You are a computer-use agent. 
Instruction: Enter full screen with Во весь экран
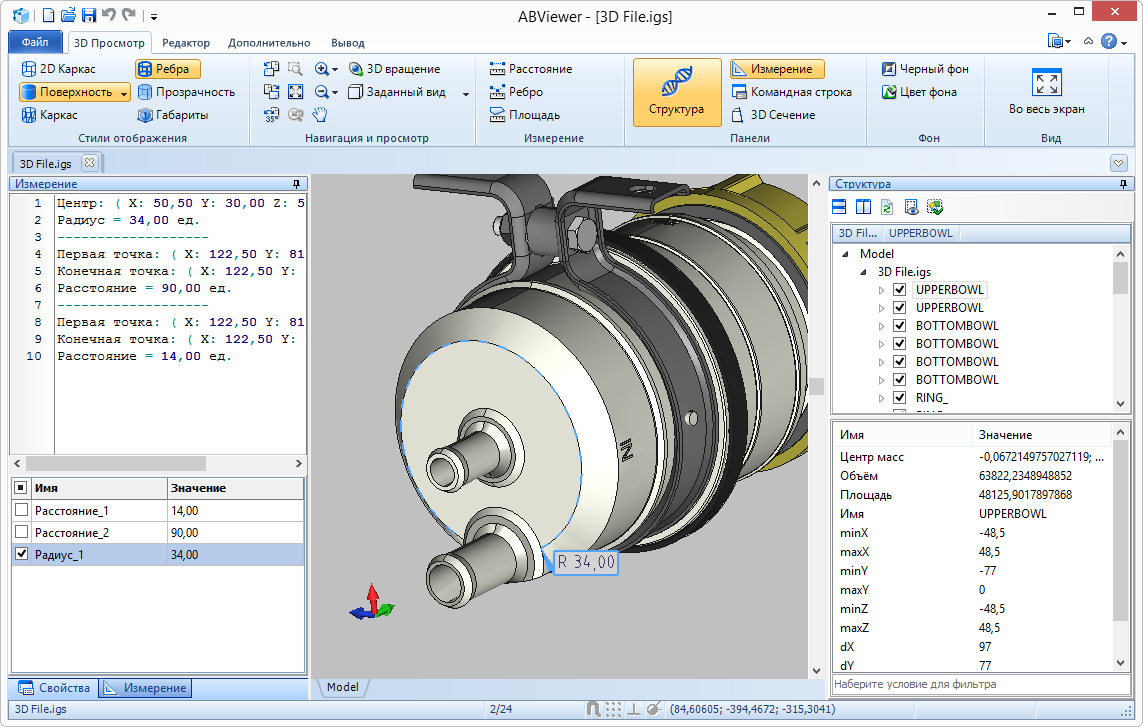tap(1046, 92)
